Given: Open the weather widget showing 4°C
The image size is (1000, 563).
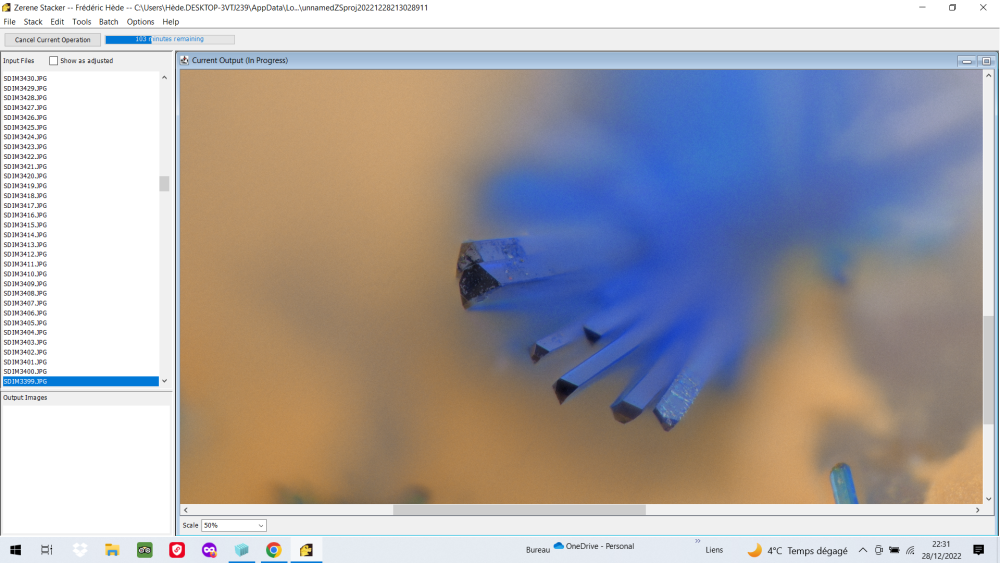Looking at the screenshot, I should pos(797,550).
